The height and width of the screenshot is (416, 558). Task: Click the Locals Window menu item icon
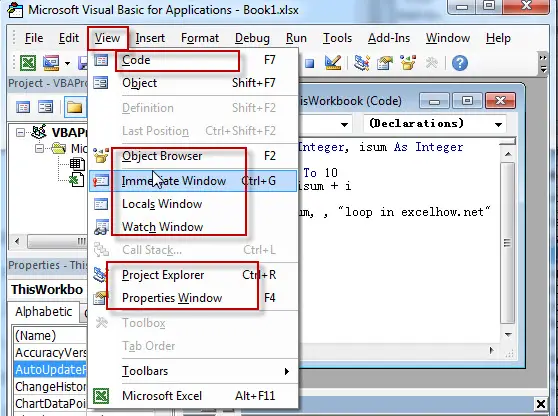point(101,204)
